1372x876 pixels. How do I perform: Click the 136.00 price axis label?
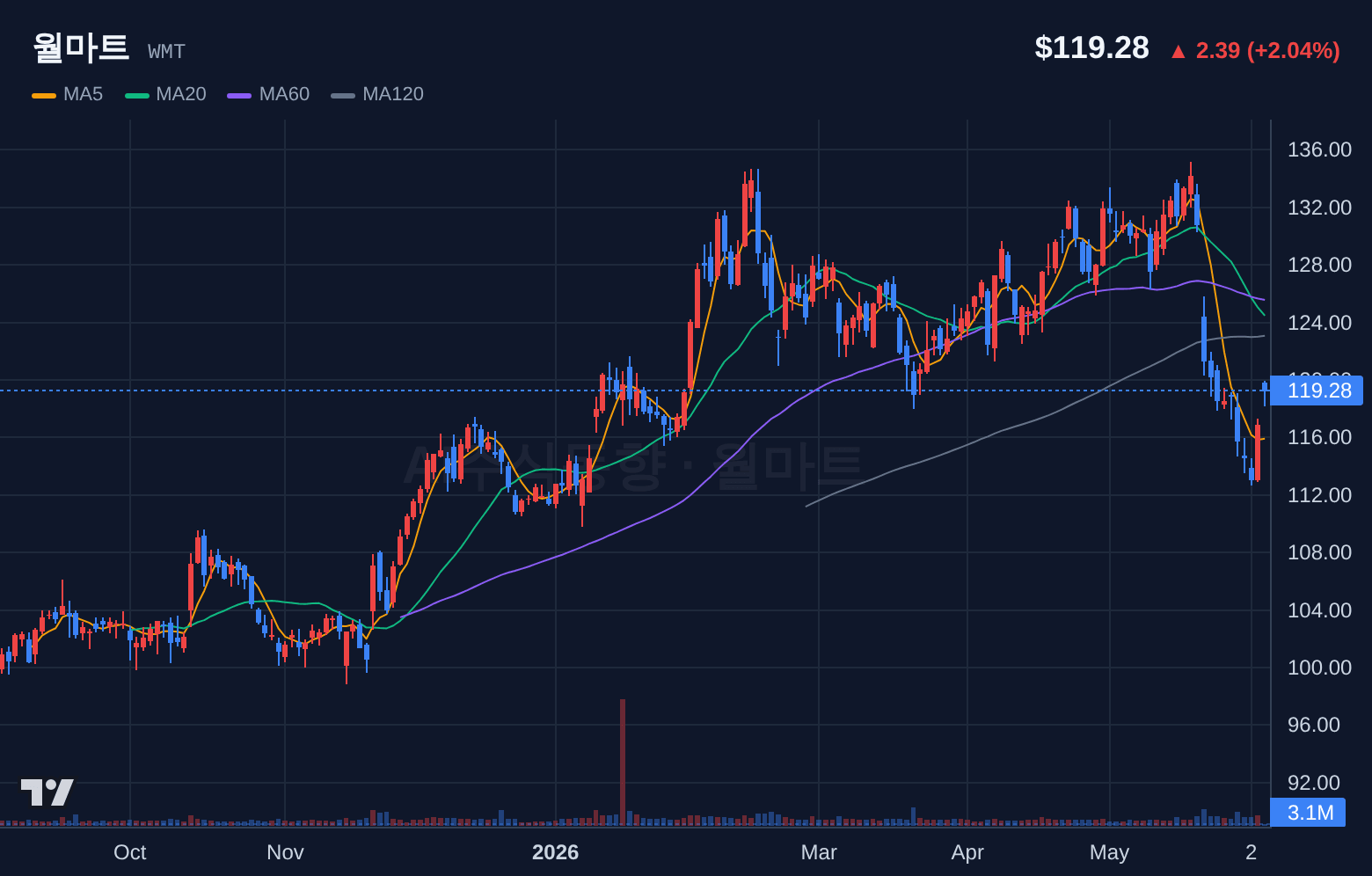point(1319,150)
